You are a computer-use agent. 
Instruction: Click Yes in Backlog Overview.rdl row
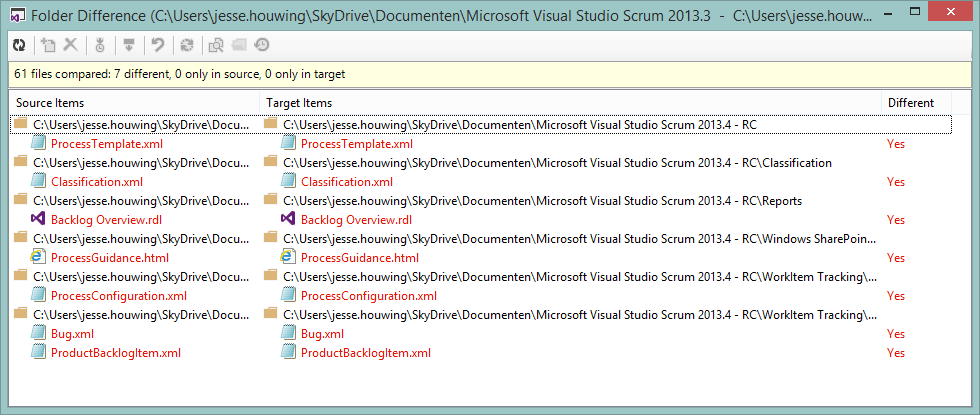[896, 220]
